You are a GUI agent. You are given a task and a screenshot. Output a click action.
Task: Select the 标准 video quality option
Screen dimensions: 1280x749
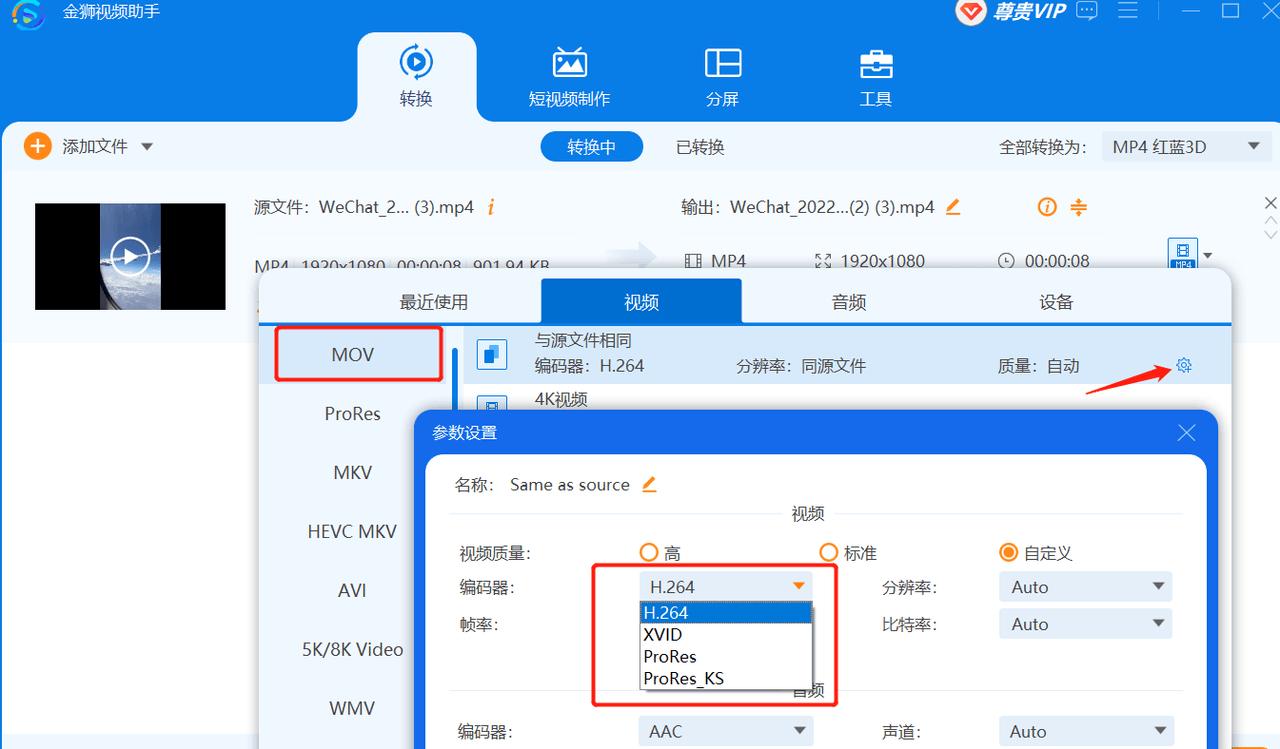pyautogui.click(x=828, y=552)
